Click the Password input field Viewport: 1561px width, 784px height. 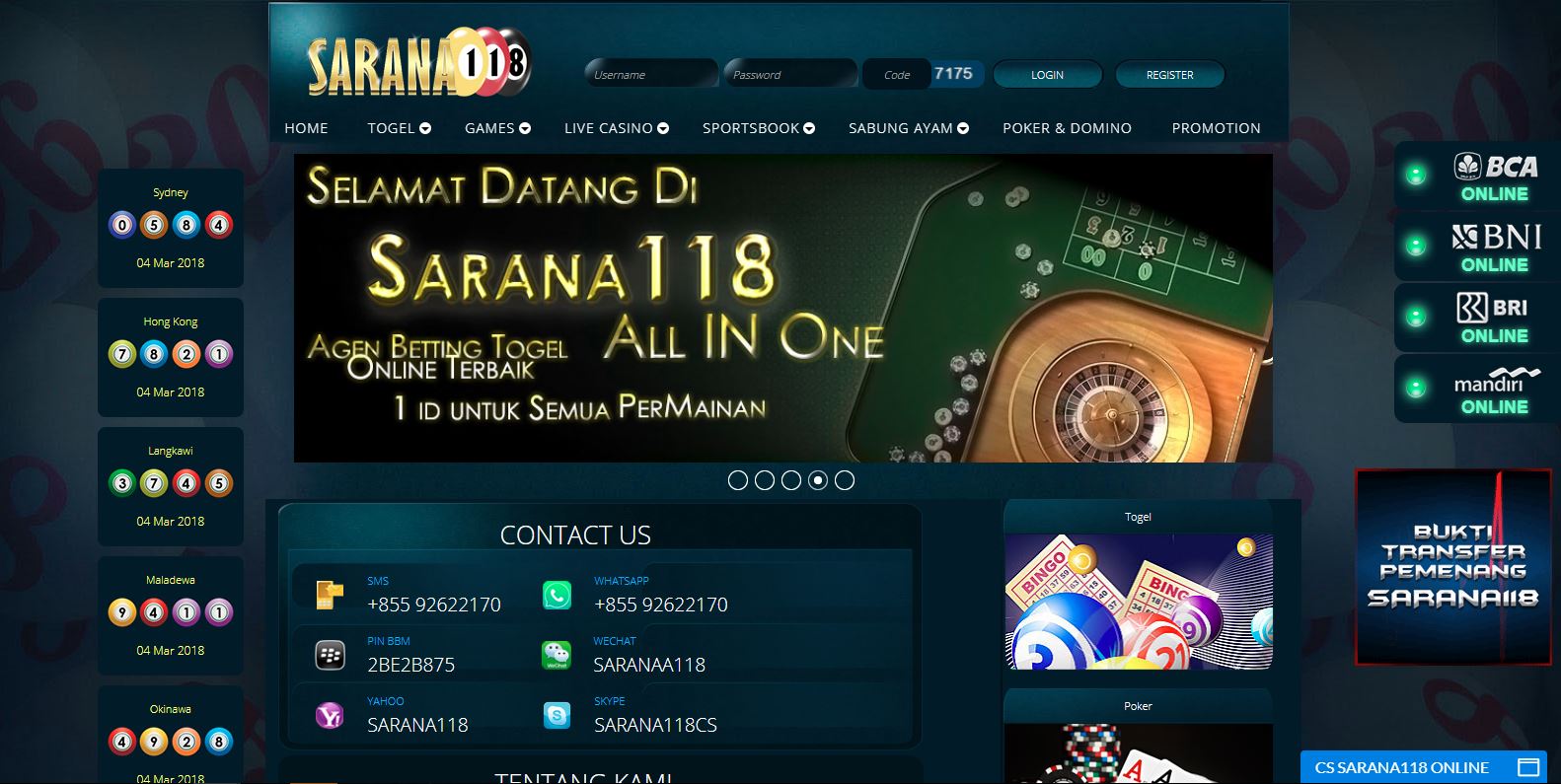coord(790,74)
